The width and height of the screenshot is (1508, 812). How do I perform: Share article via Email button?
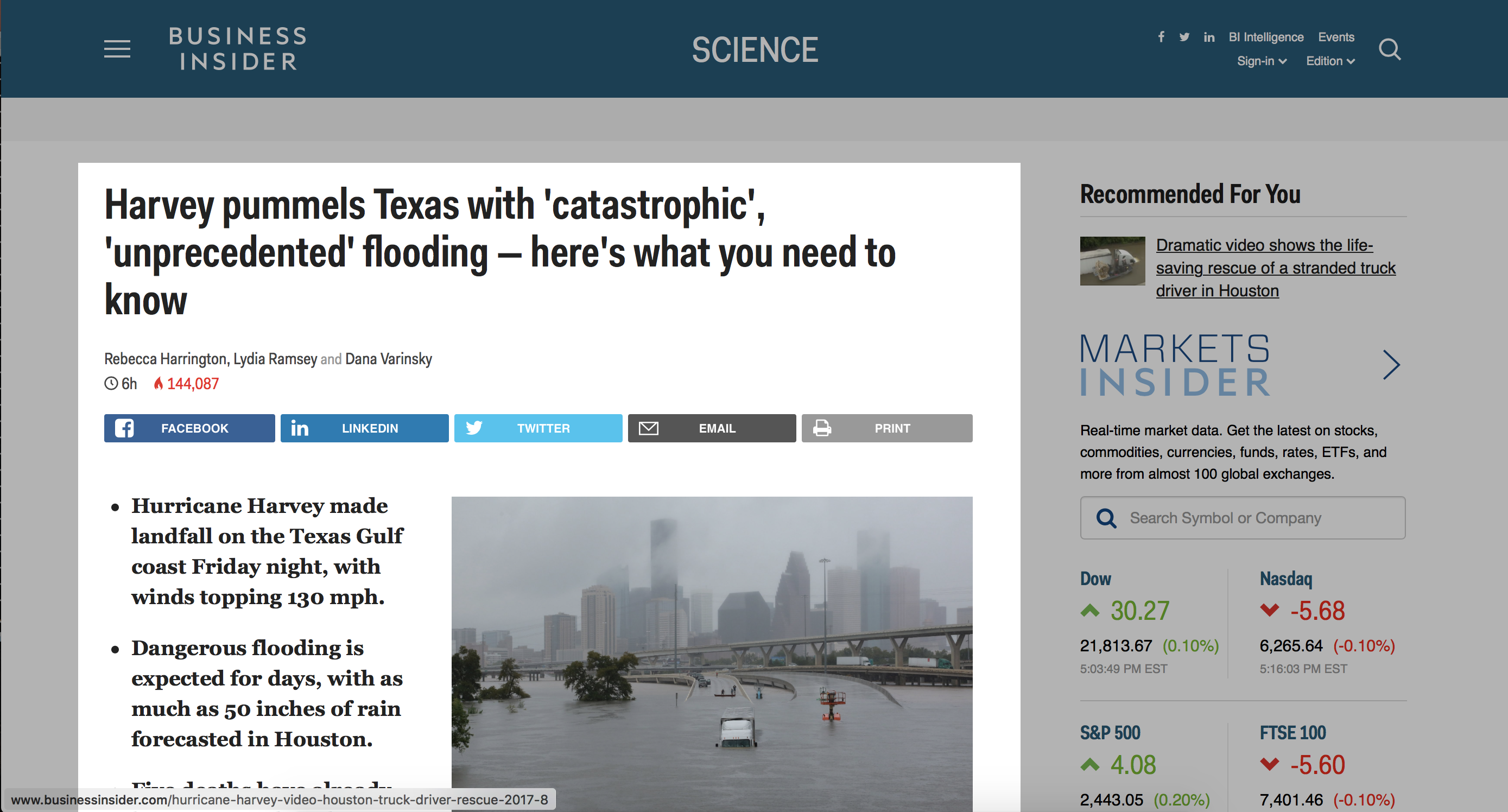(x=712, y=428)
